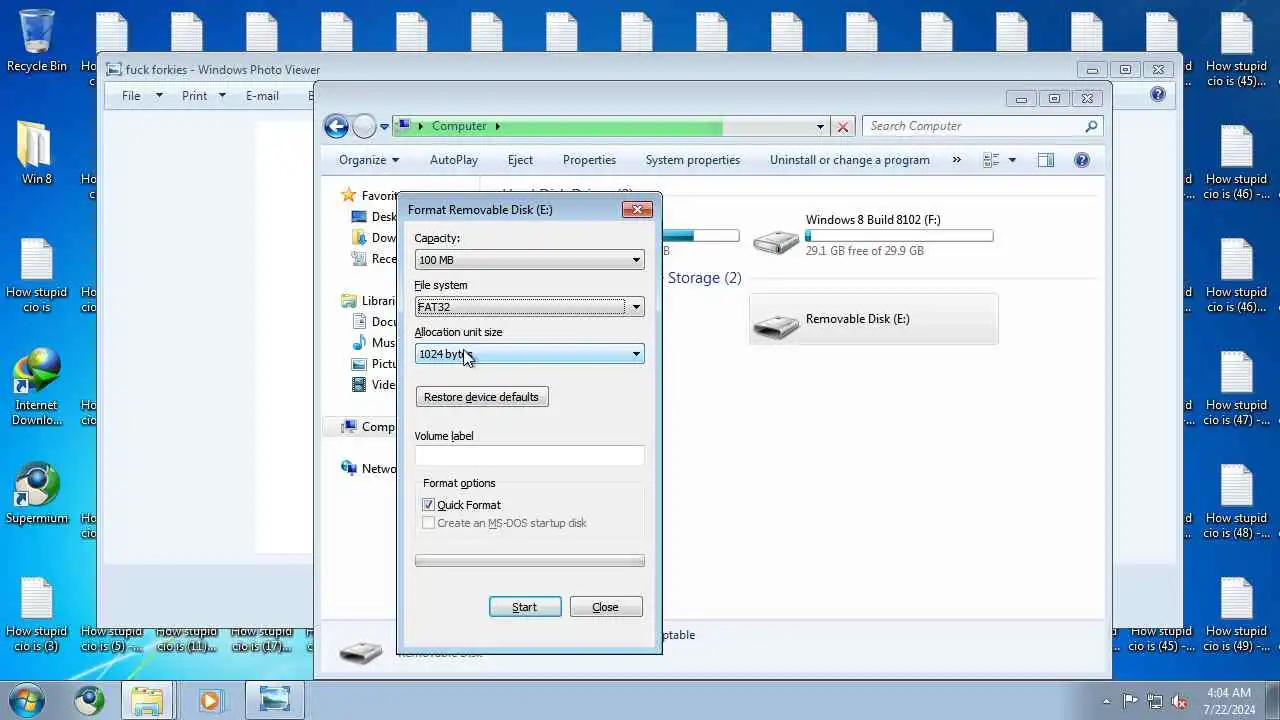Toggle the Quick Format checkbox
Image resolution: width=1280 pixels, height=720 pixels.
(428, 505)
